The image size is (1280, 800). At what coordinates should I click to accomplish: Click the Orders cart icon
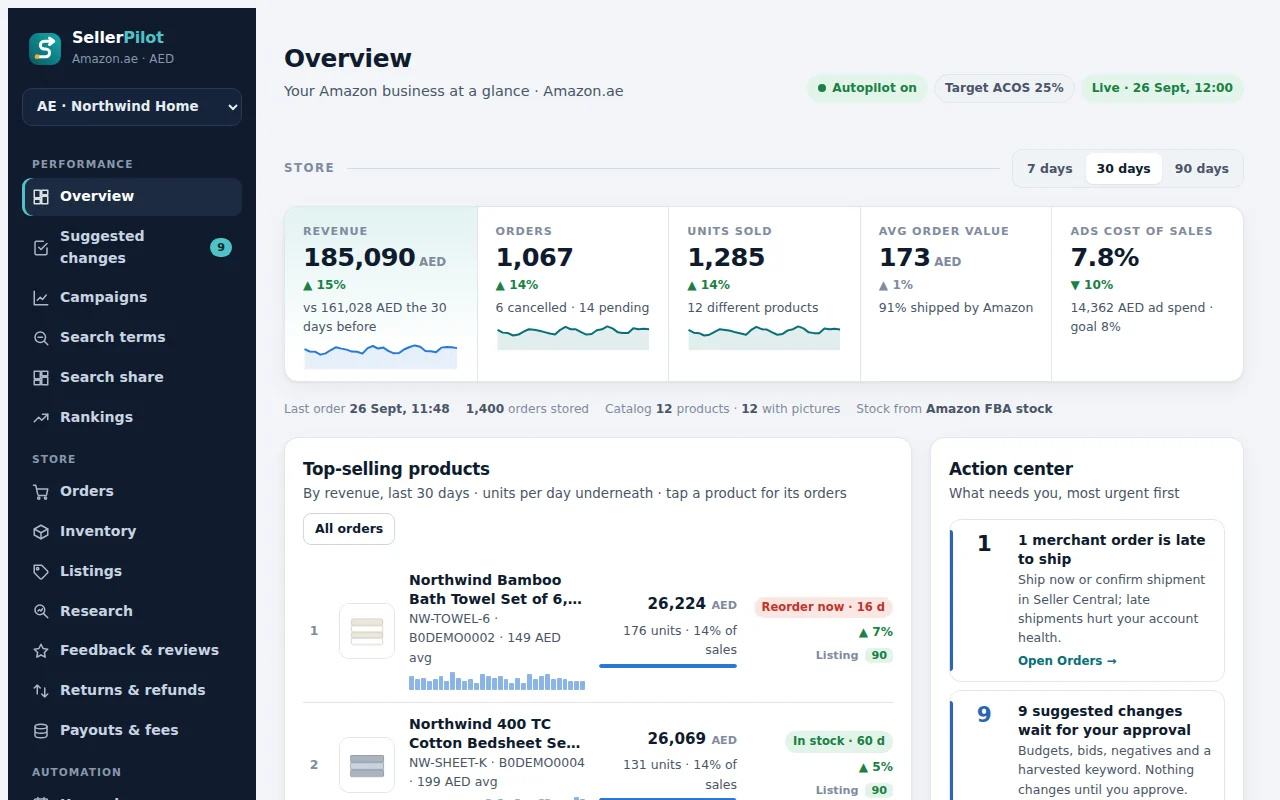coord(41,492)
